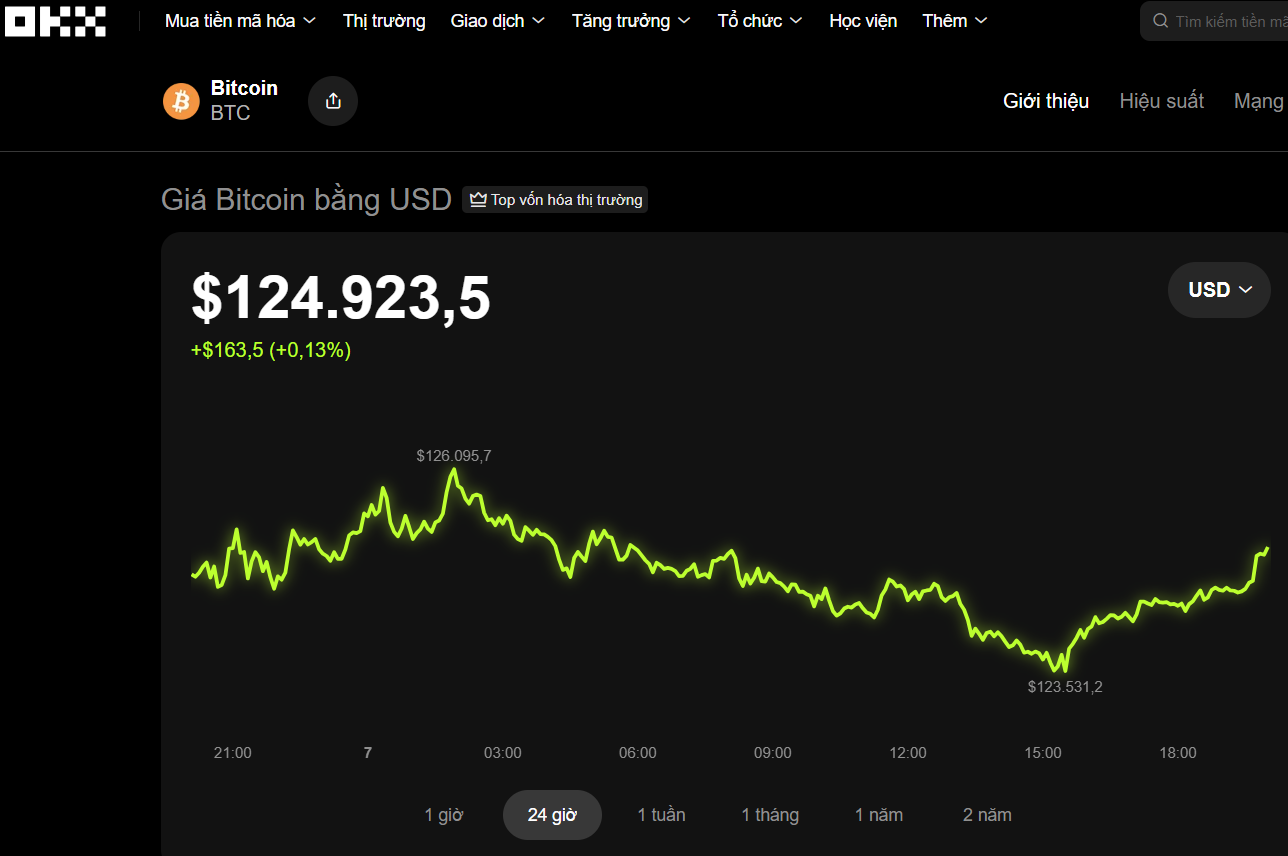This screenshot has height=856, width=1288.
Task: Click the Top vốn hóa thị trường badge
Action: (555, 200)
